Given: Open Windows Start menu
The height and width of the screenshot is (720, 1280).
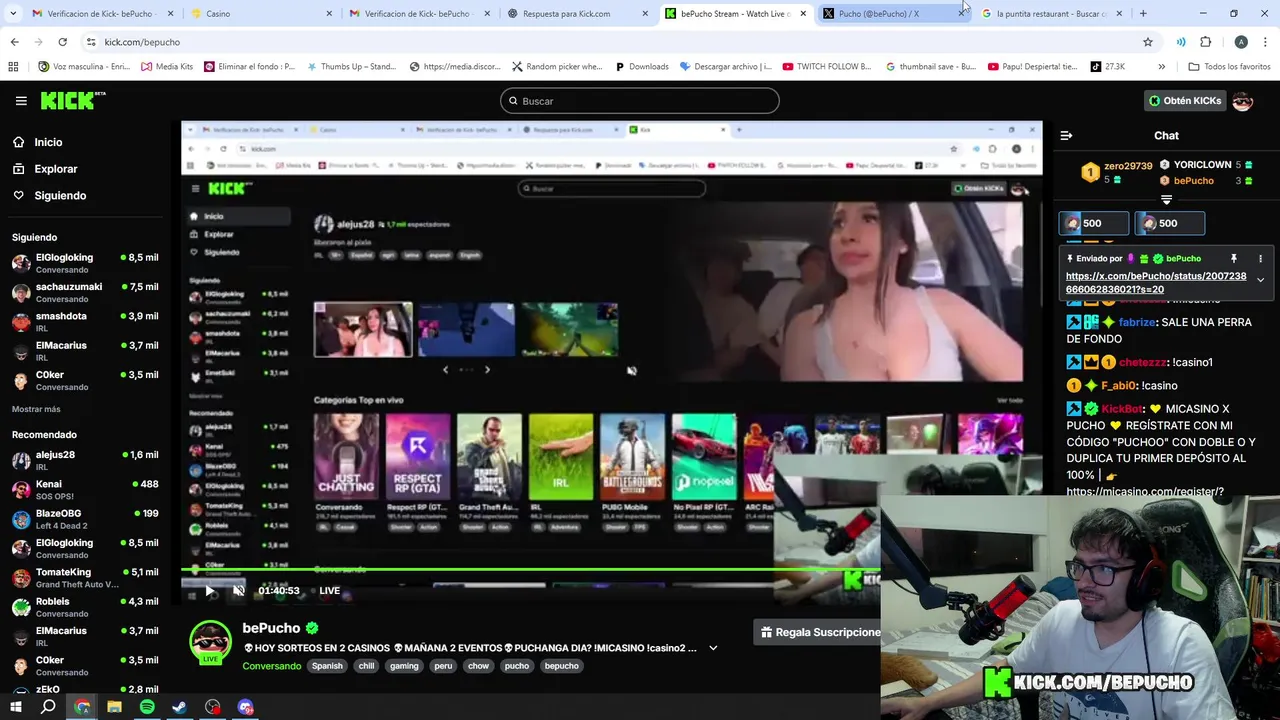Looking at the screenshot, I should pyautogui.click(x=16, y=707).
